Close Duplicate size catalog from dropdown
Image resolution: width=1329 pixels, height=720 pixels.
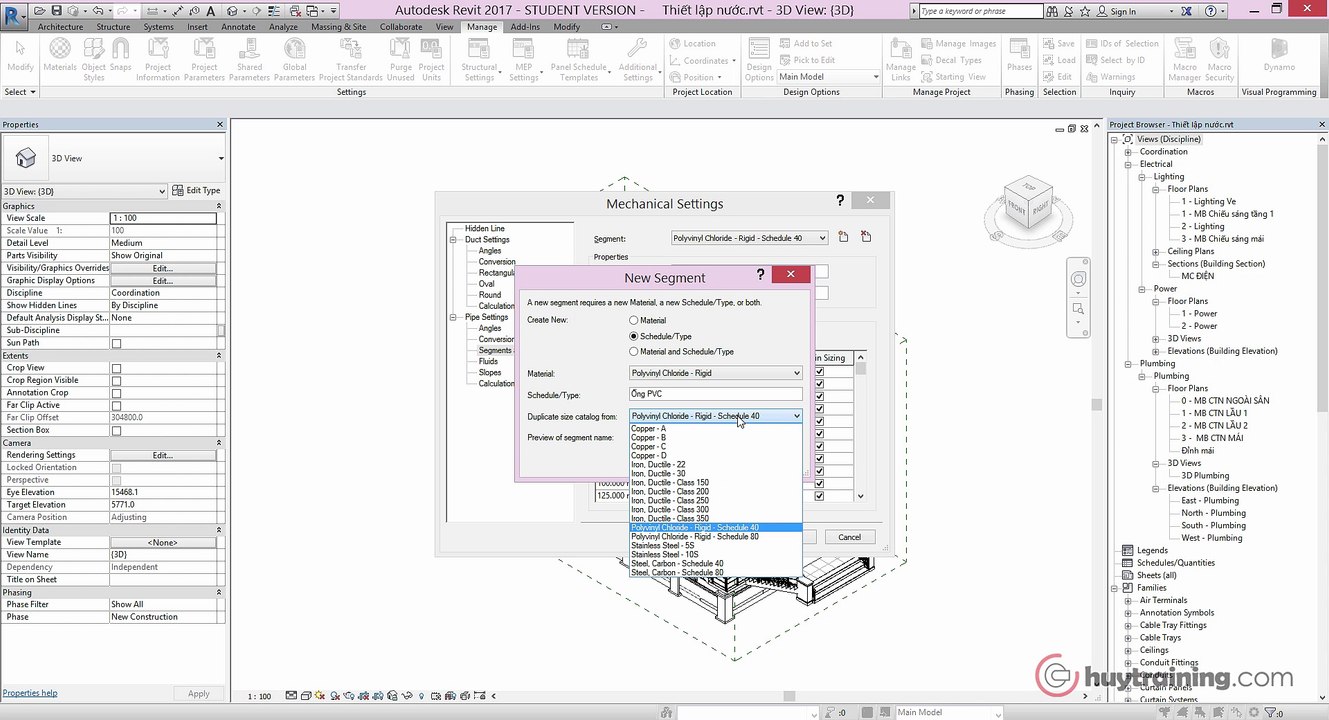coord(796,416)
